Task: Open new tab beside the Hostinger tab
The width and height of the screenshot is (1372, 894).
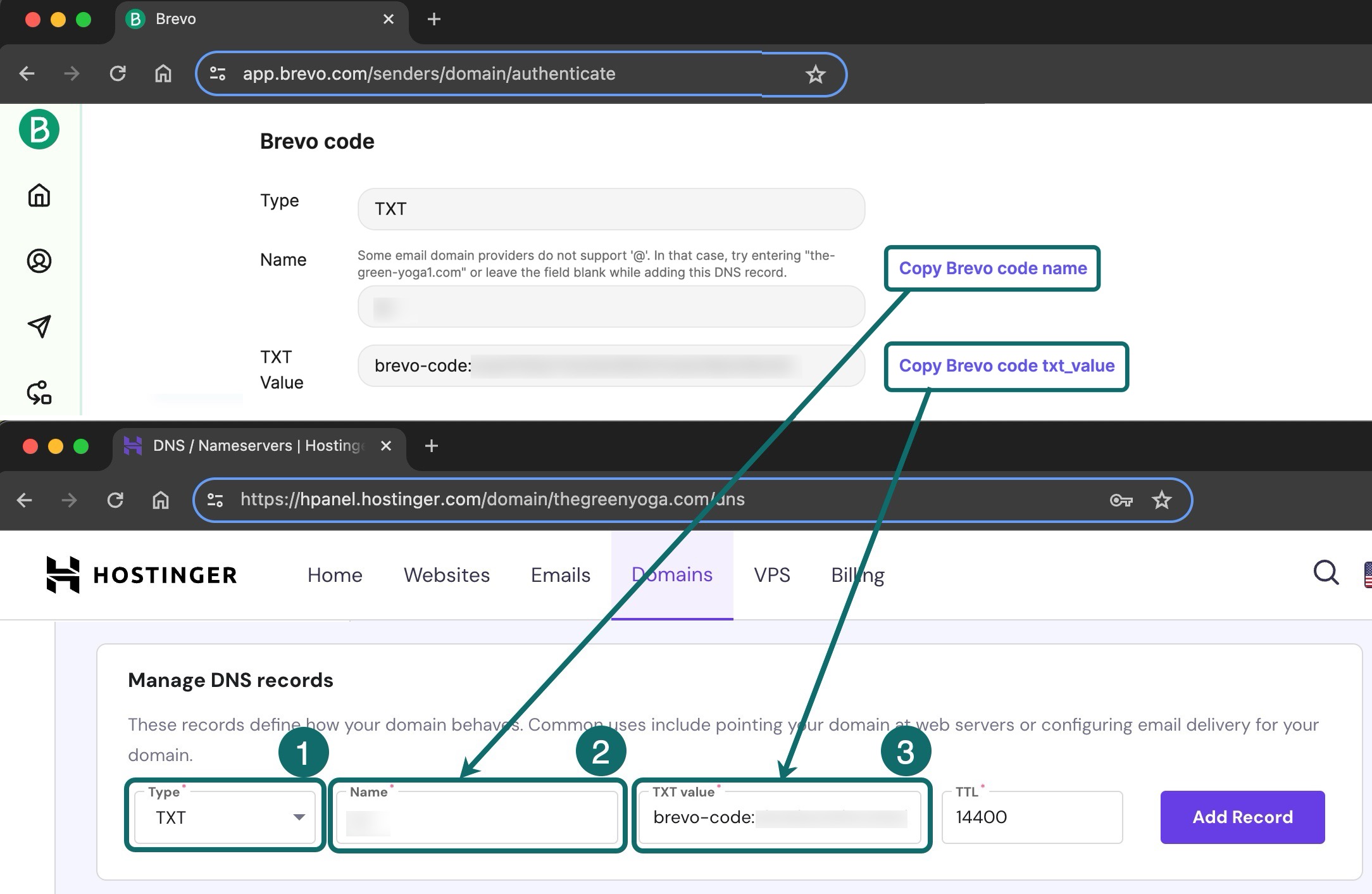Action: coord(432,446)
